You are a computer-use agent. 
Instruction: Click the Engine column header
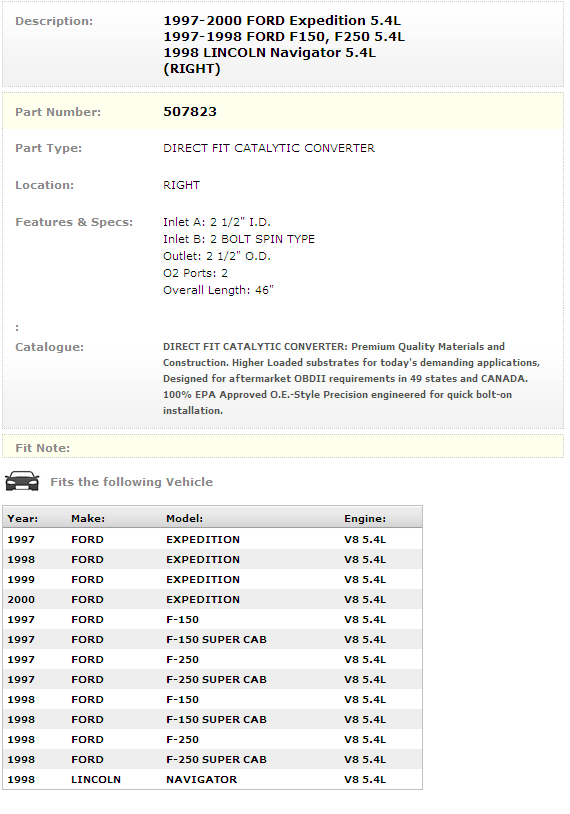[365, 519]
